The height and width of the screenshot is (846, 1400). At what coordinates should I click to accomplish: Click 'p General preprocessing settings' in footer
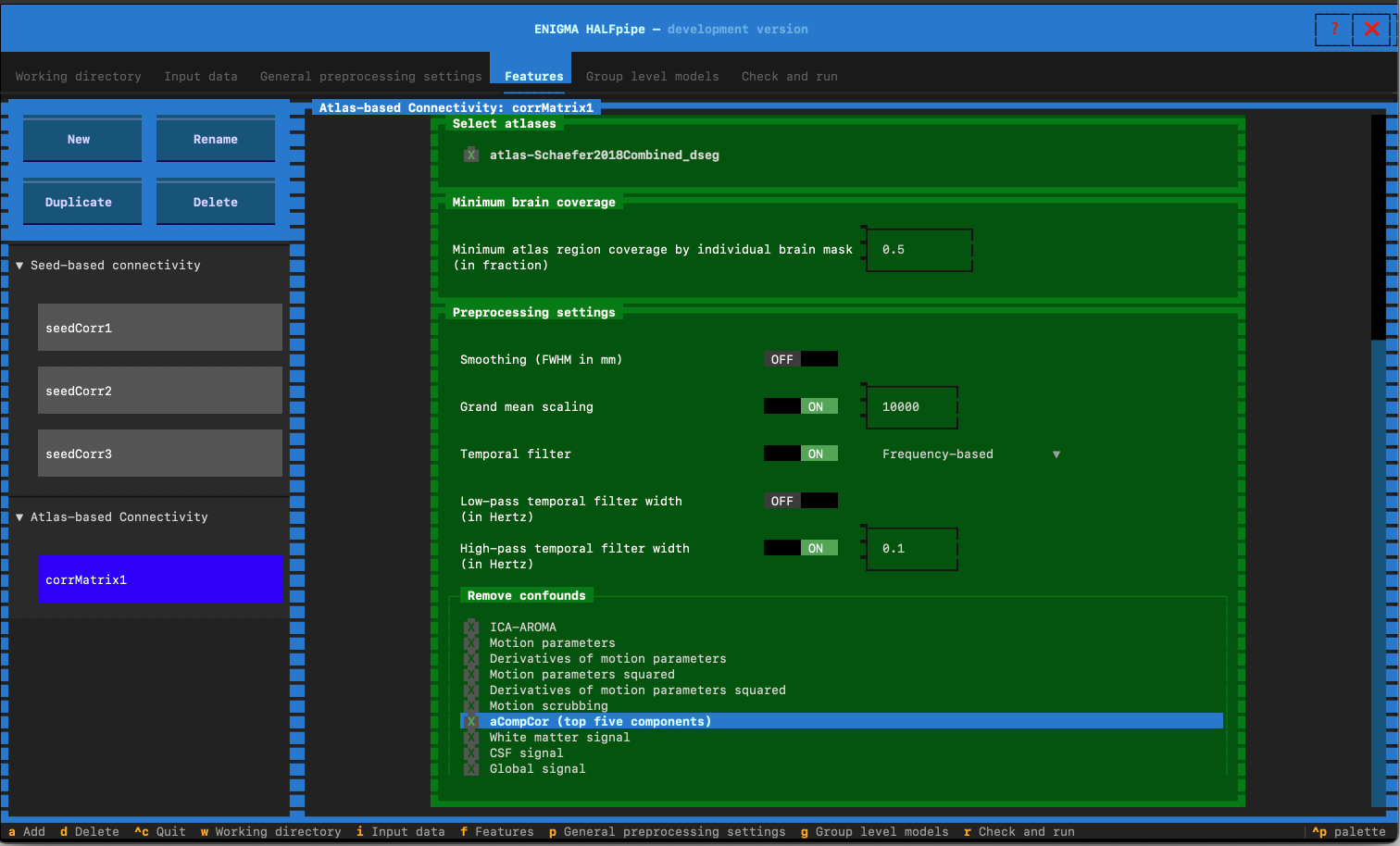[x=668, y=832]
